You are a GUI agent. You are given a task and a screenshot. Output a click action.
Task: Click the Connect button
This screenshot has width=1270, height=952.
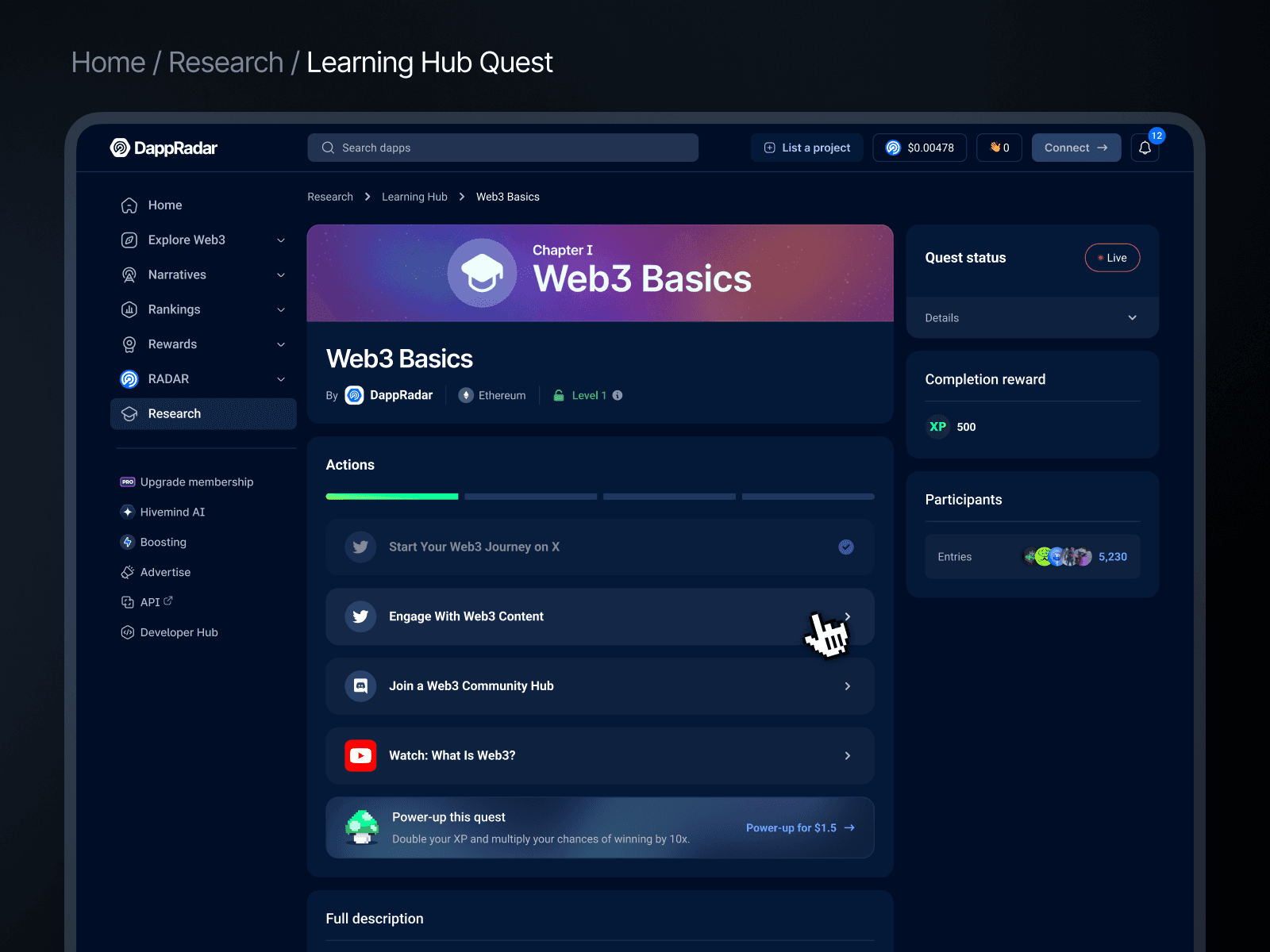1076,148
